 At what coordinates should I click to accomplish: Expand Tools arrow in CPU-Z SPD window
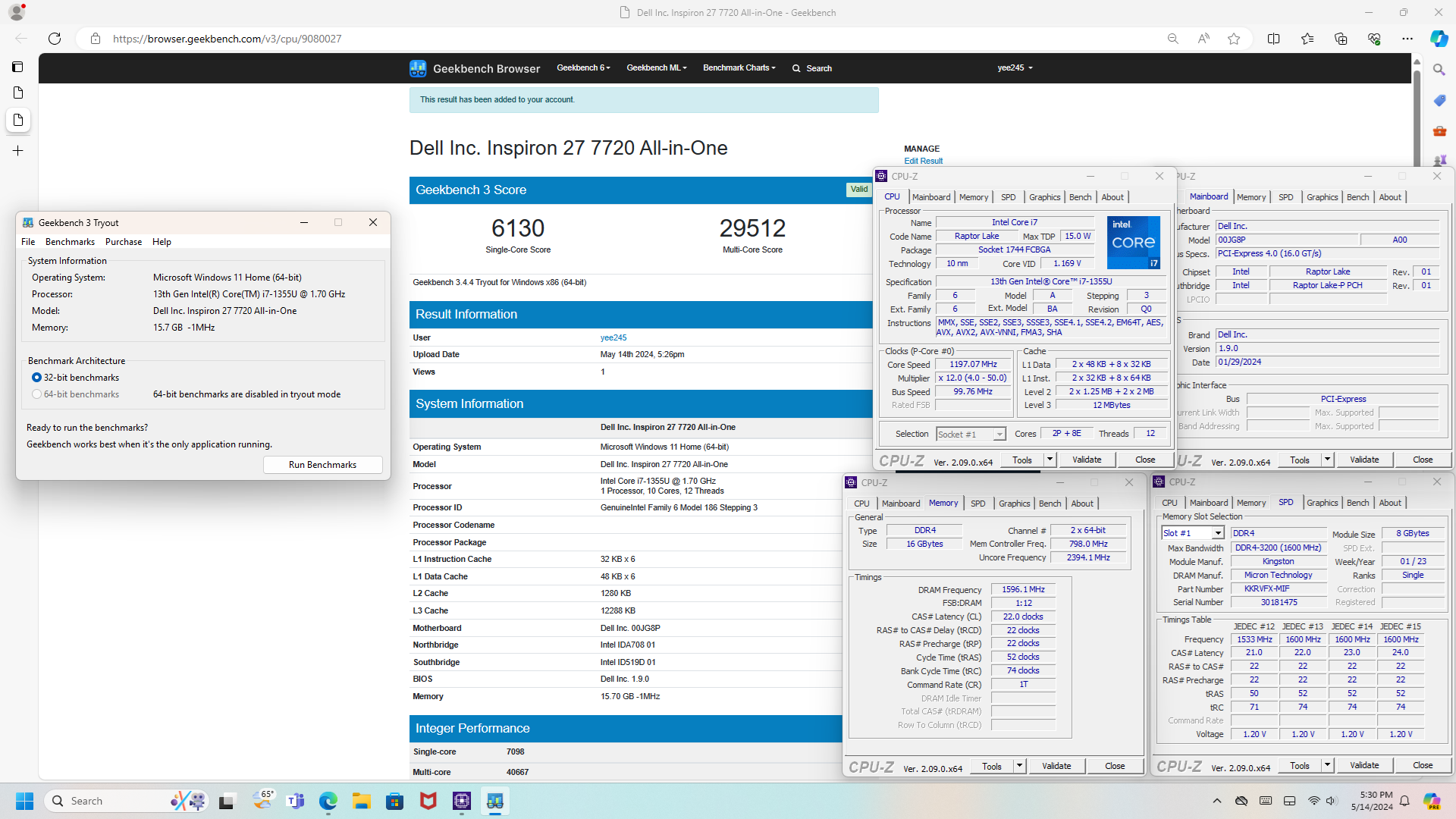pyautogui.click(x=1327, y=766)
